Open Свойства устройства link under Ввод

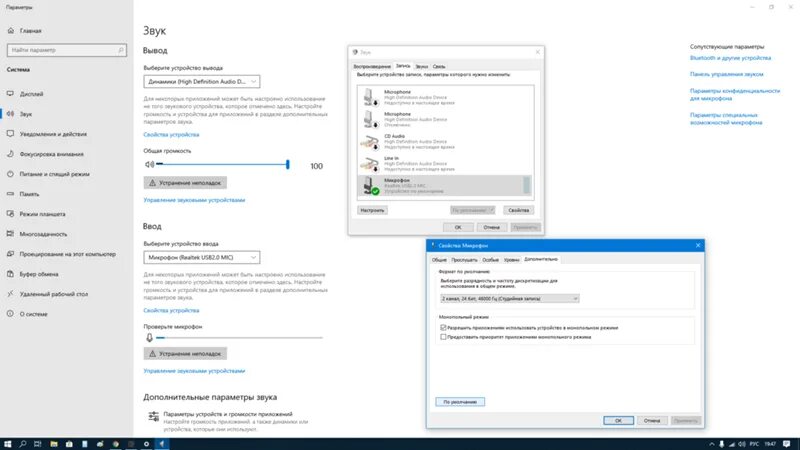171,310
